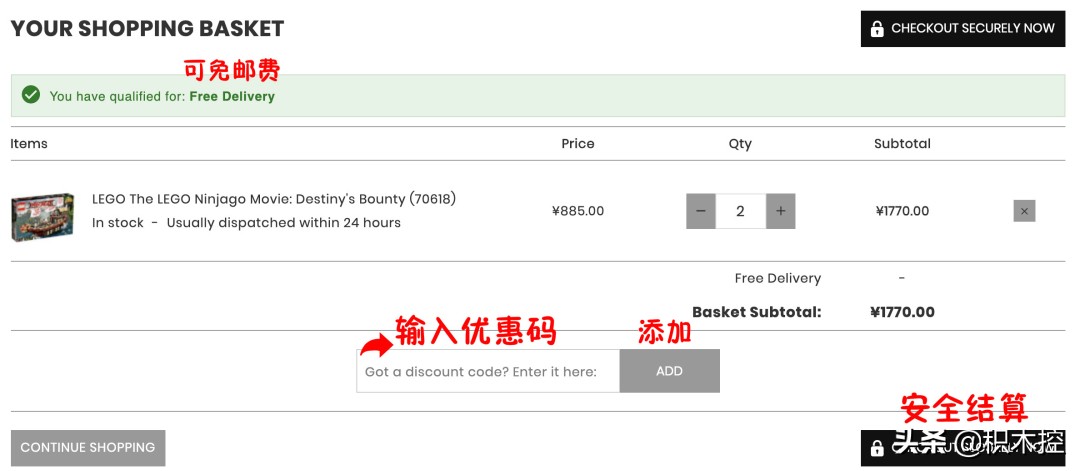
Task: Decrease quantity with the minus button
Action: (x=701, y=211)
